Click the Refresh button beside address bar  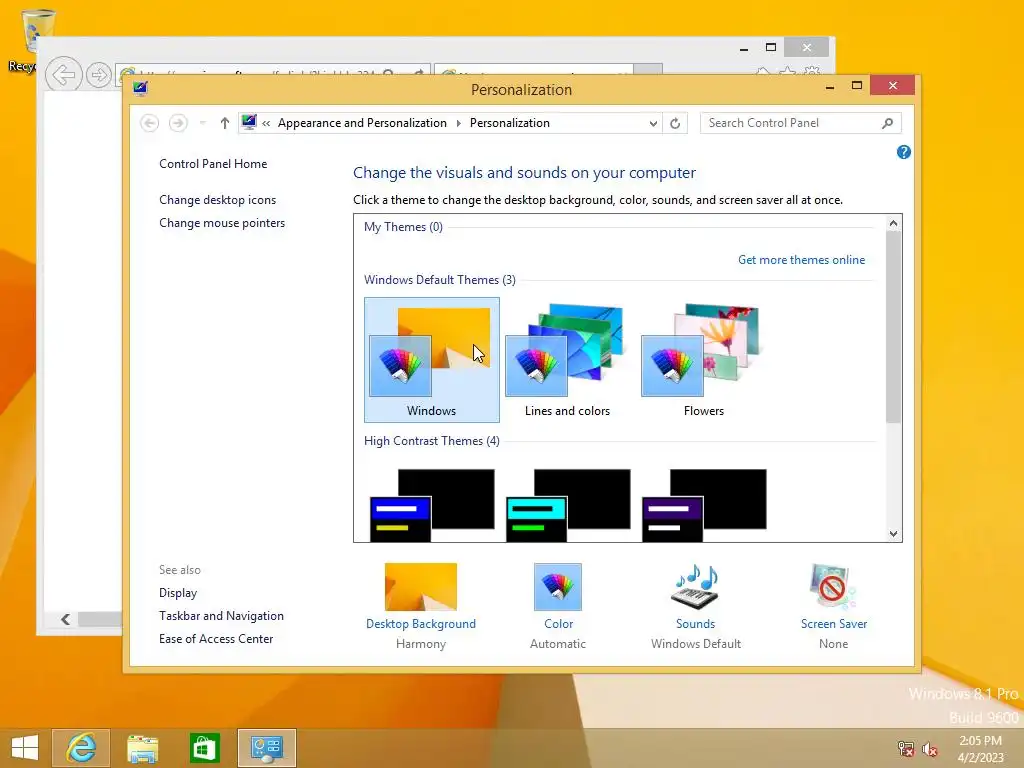click(675, 123)
